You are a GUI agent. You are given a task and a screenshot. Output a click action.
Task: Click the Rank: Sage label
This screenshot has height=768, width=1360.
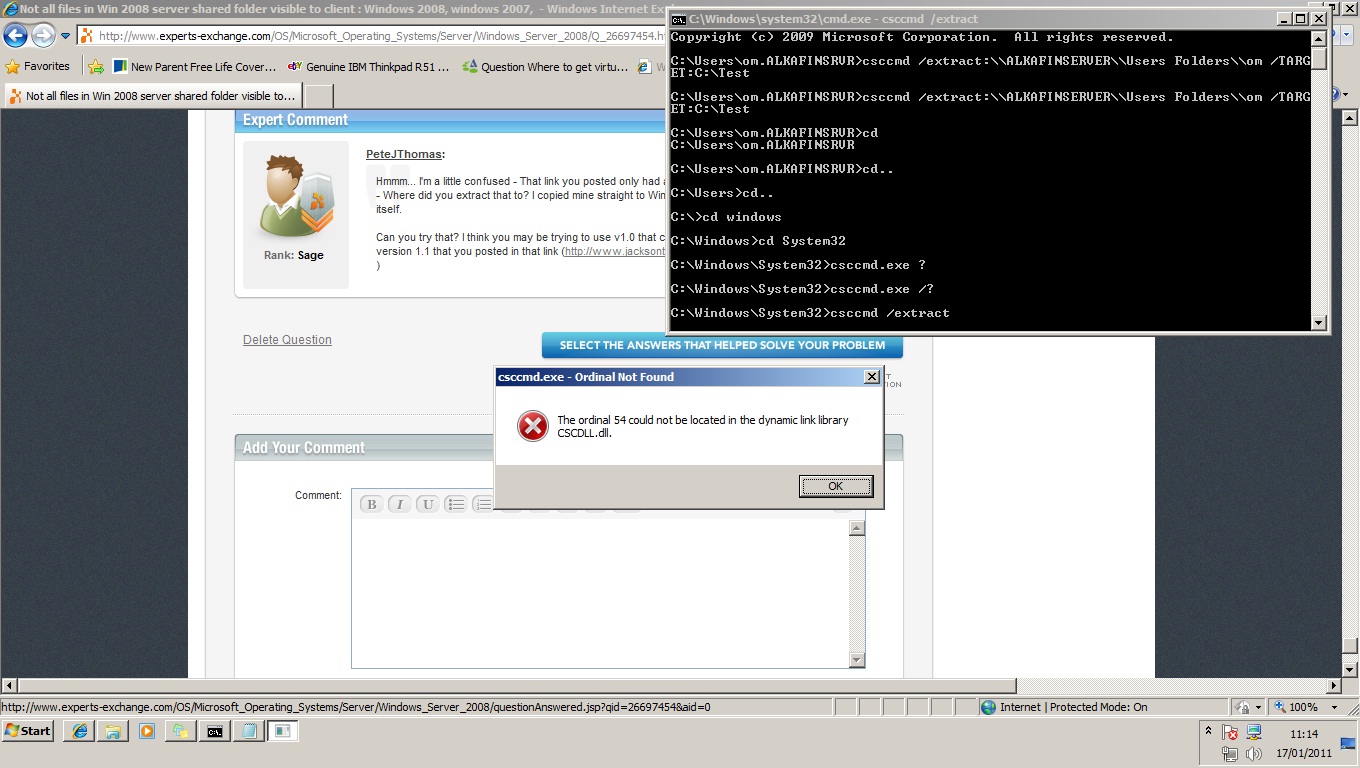coord(294,255)
